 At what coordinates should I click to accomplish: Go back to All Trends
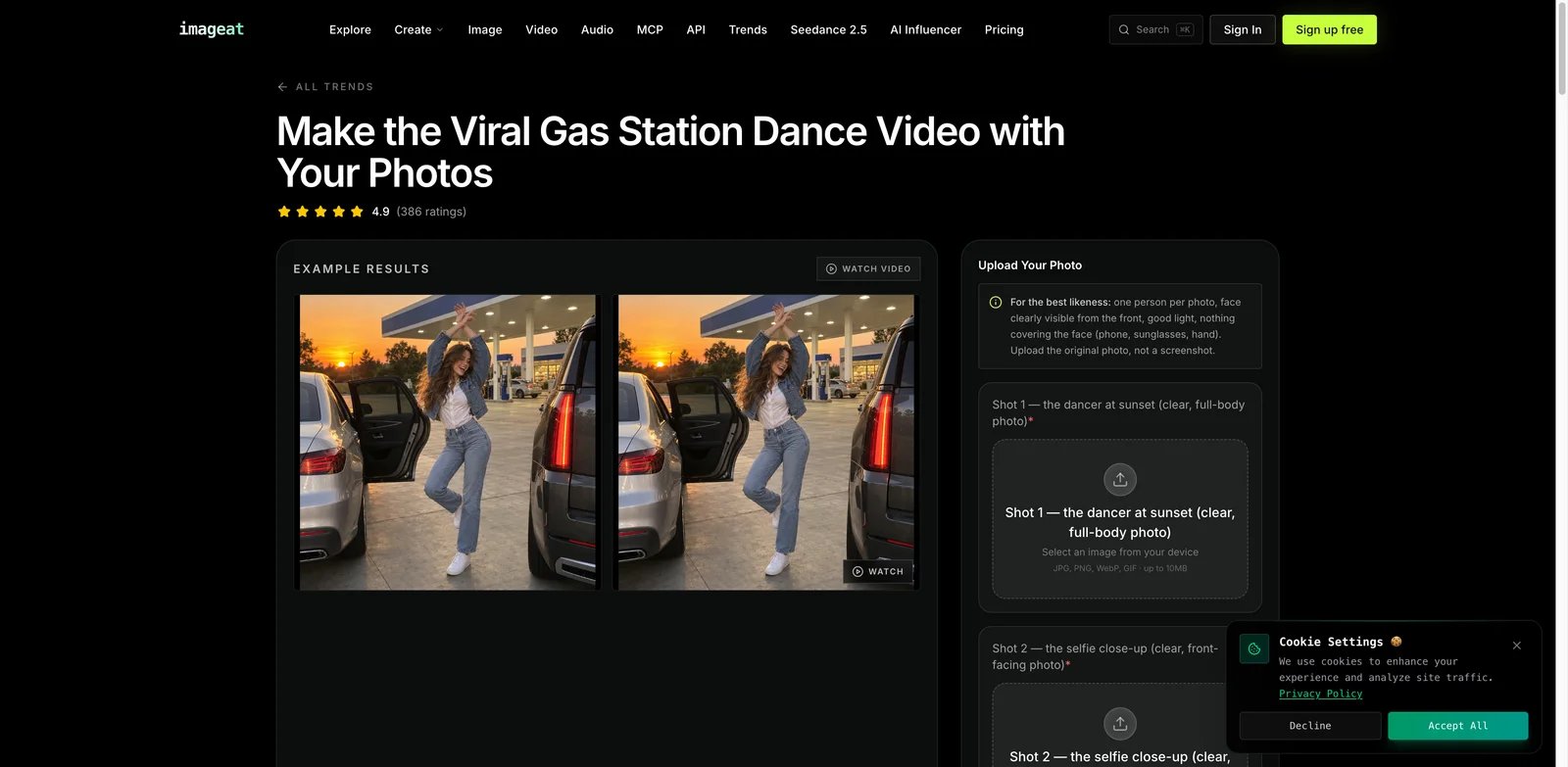pos(325,87)
